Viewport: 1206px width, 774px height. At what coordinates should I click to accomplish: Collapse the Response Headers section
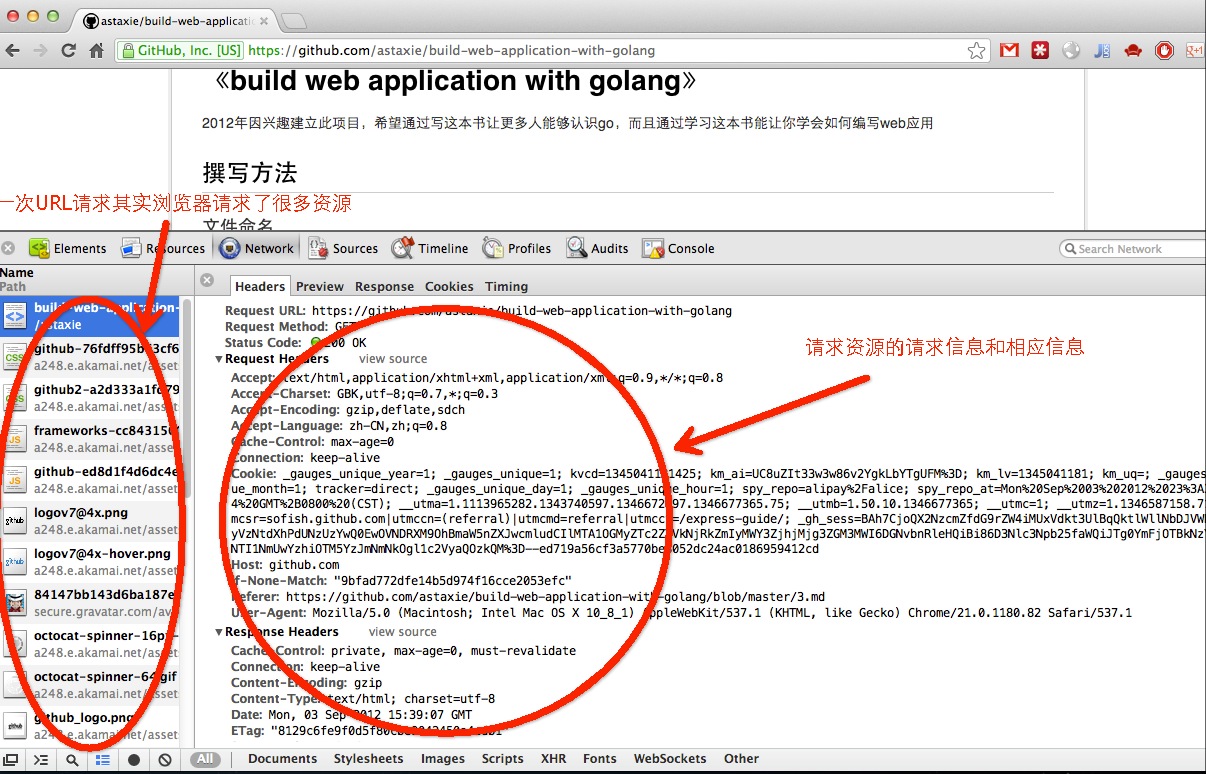(x=220, y=632)
